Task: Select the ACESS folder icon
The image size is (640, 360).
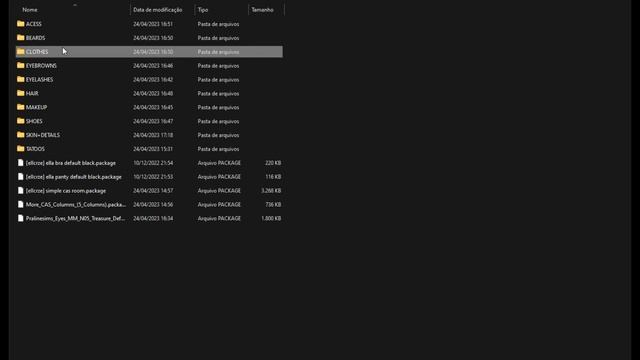Action: coord(20,24)
